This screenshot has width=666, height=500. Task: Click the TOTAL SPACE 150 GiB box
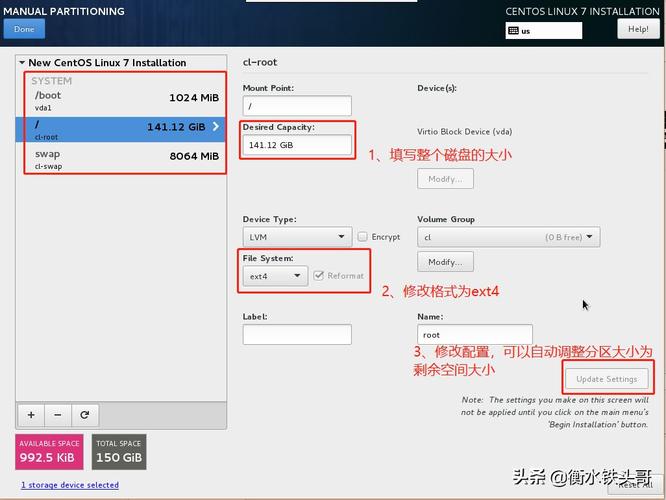pyautogui.click(x=119, y=452)
